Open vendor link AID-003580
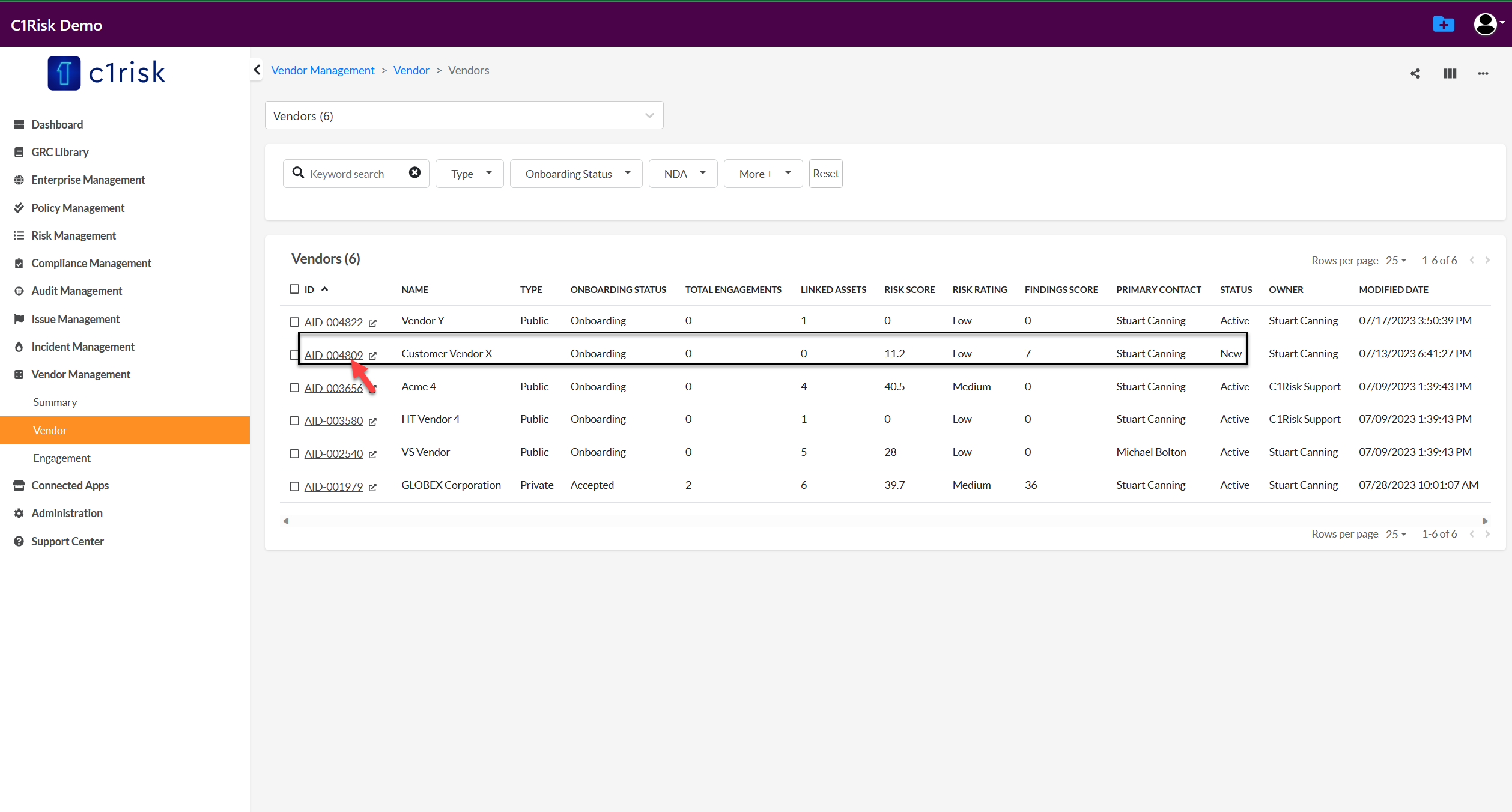Image resolution: width=1512 pixels, height=812 pixels. click(x=333, y=420)
